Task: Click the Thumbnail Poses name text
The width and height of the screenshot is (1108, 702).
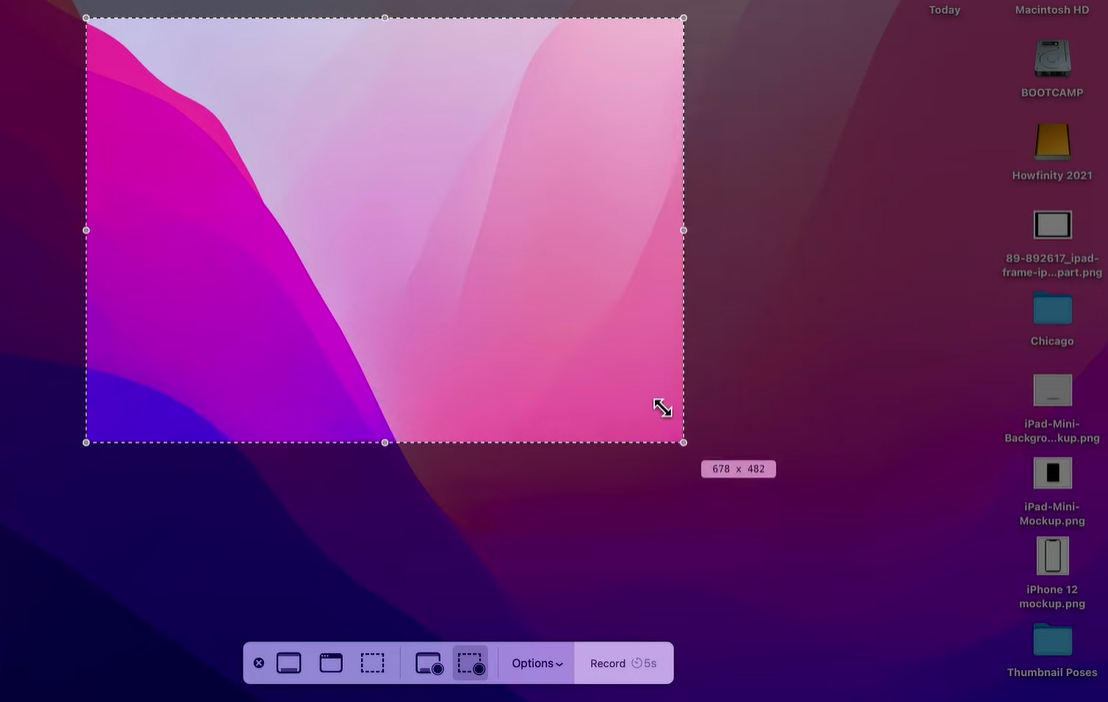Action: [1052, 672]
